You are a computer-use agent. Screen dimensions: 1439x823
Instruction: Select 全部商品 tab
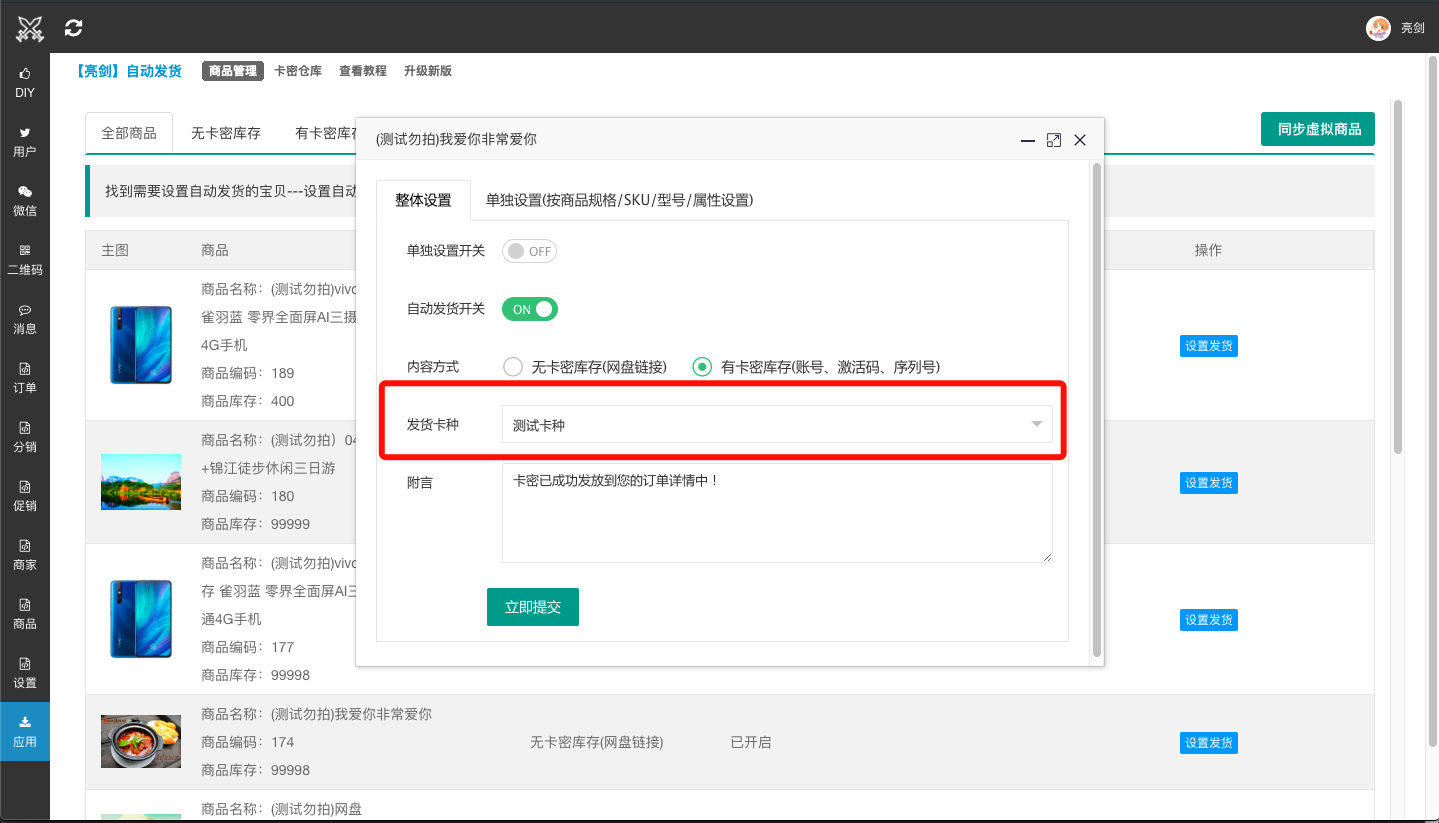tap(129, 133)
